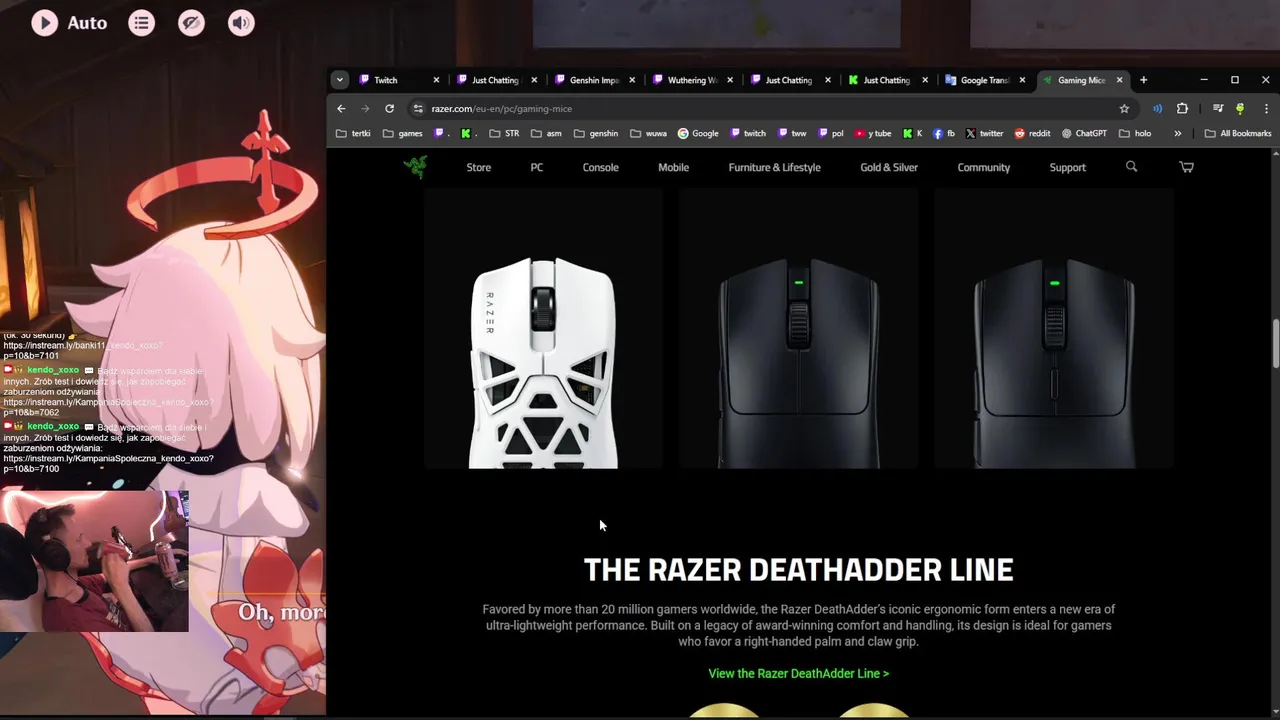Close the Gaming Mice tab
Image resolution: width=1280 pixels, height=720 pixels.
pyautogui.click(x=1119, y=80)
